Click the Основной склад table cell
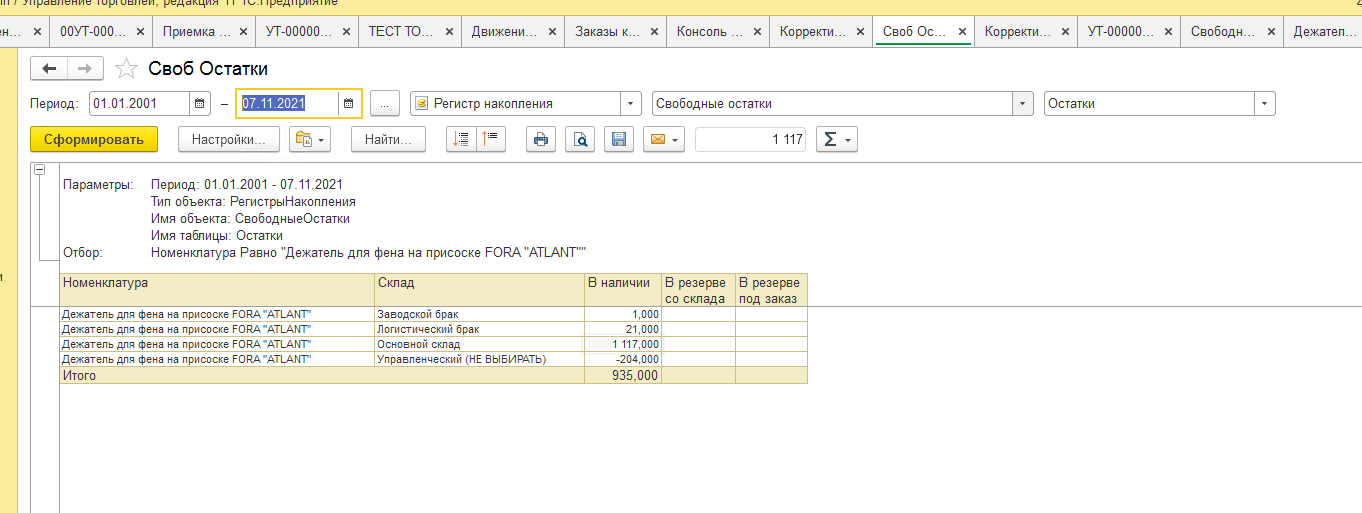Viewport: 1362px width, 513px height. [478, 344]
